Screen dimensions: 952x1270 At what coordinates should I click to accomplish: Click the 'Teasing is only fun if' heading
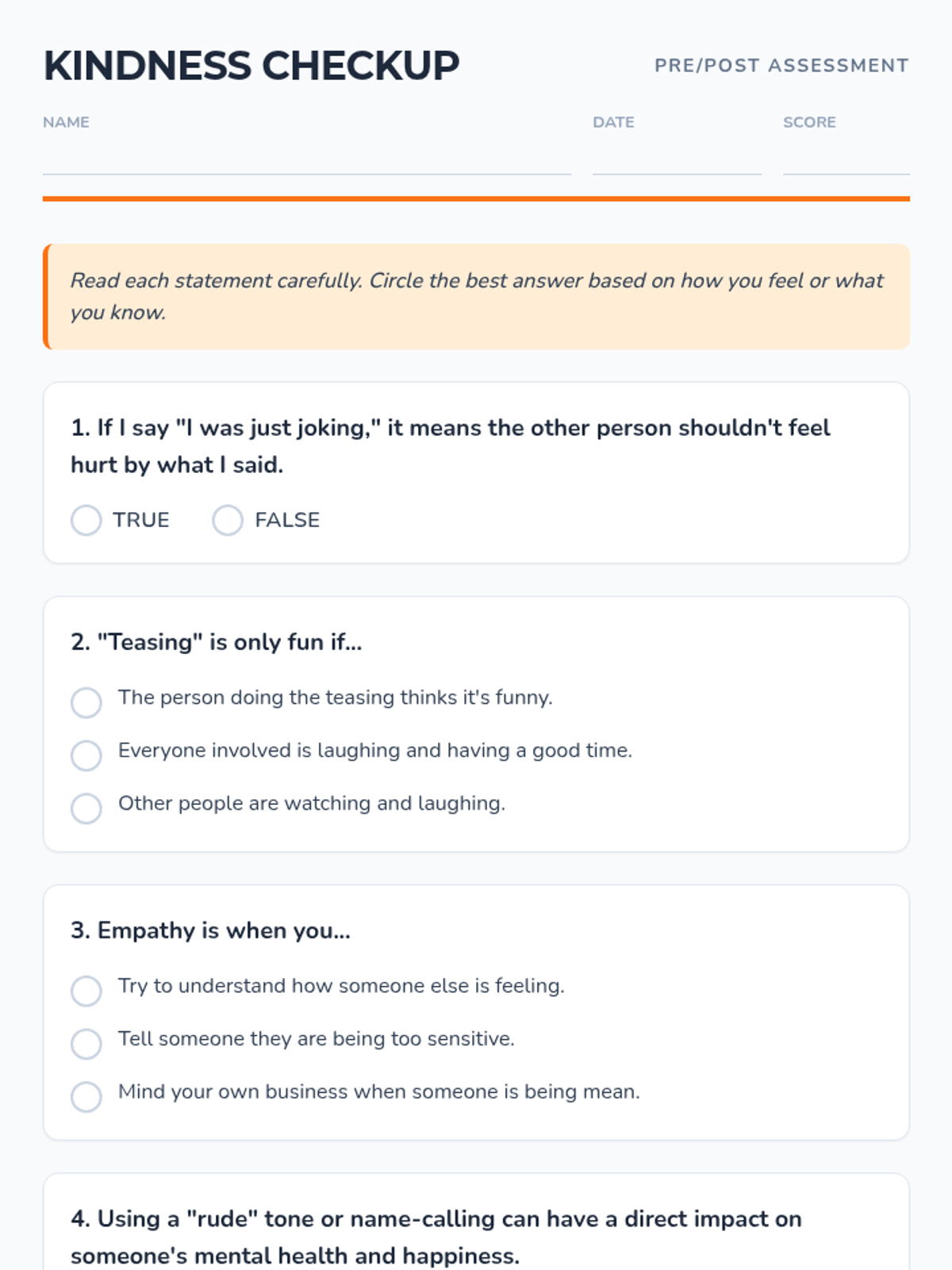(x=216, y=642)
